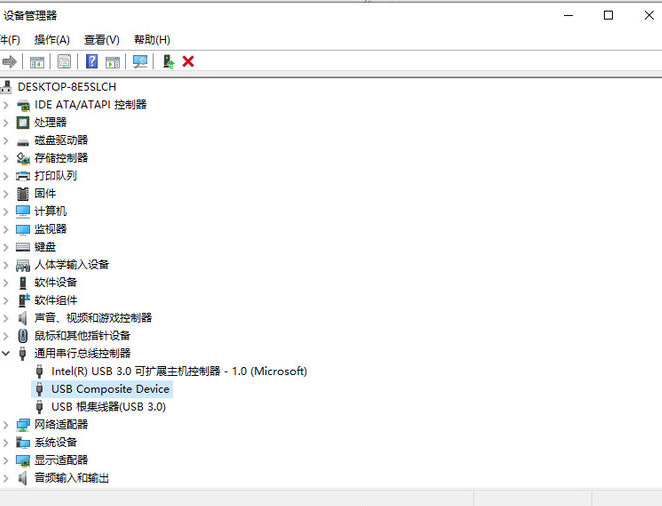
Task: Click the blue Help question mark icon
Action: point(91,62)
